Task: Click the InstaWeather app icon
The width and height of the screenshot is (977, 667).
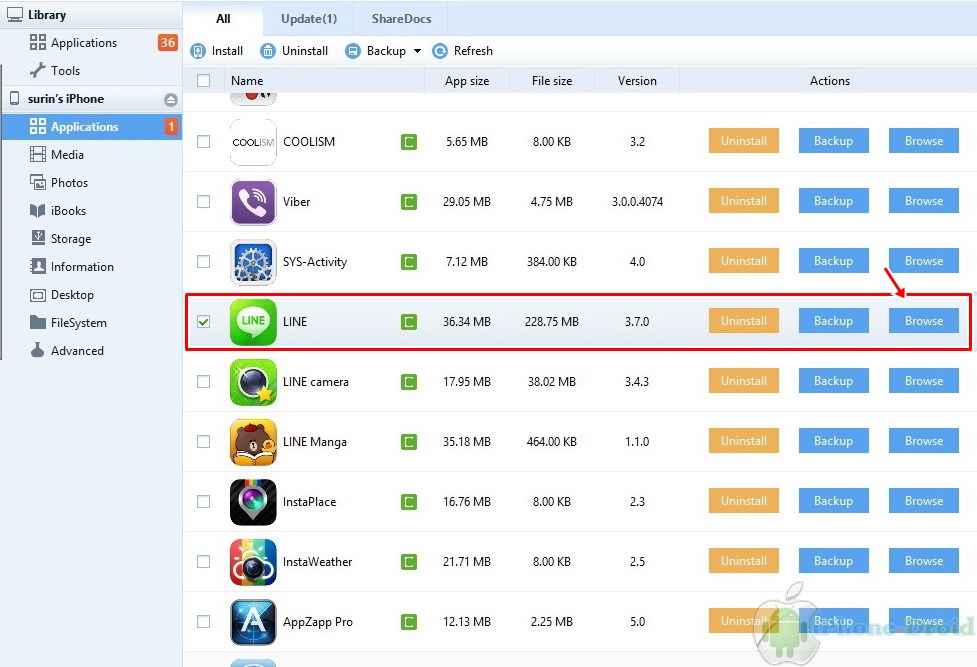Action: [x=253, y=562]
